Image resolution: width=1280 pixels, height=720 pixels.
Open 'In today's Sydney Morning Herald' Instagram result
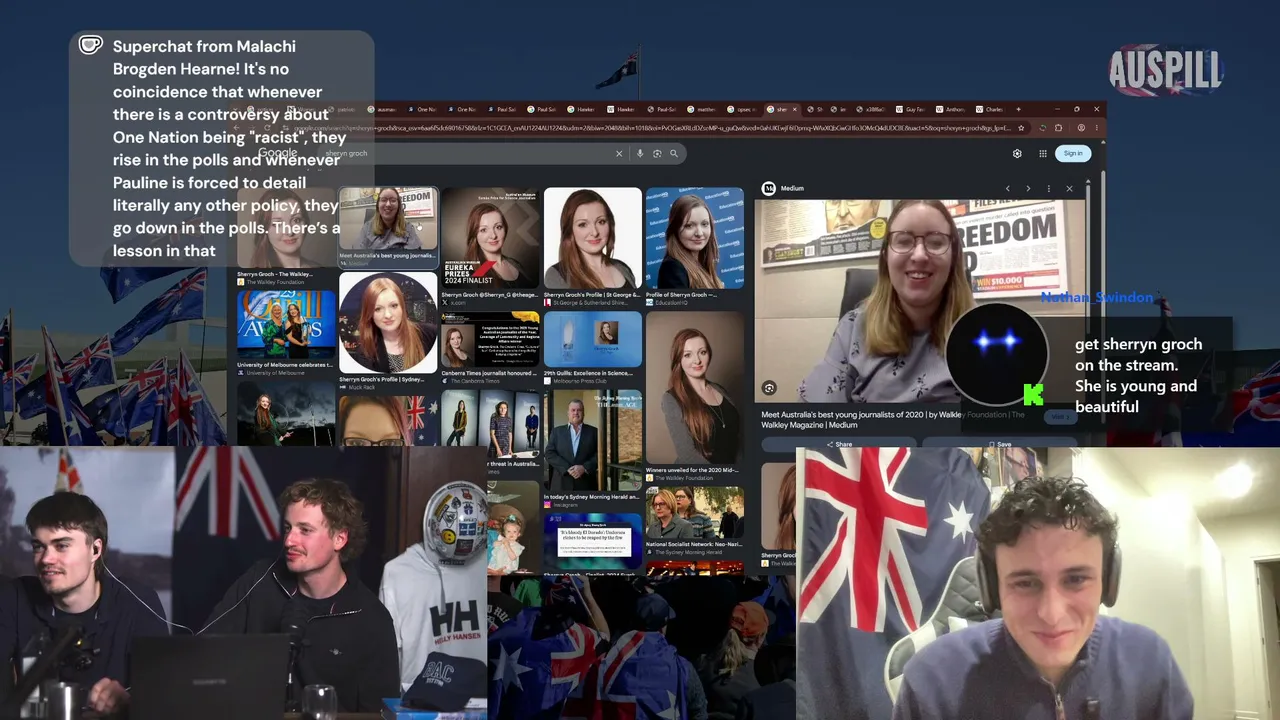pos(592,497)
